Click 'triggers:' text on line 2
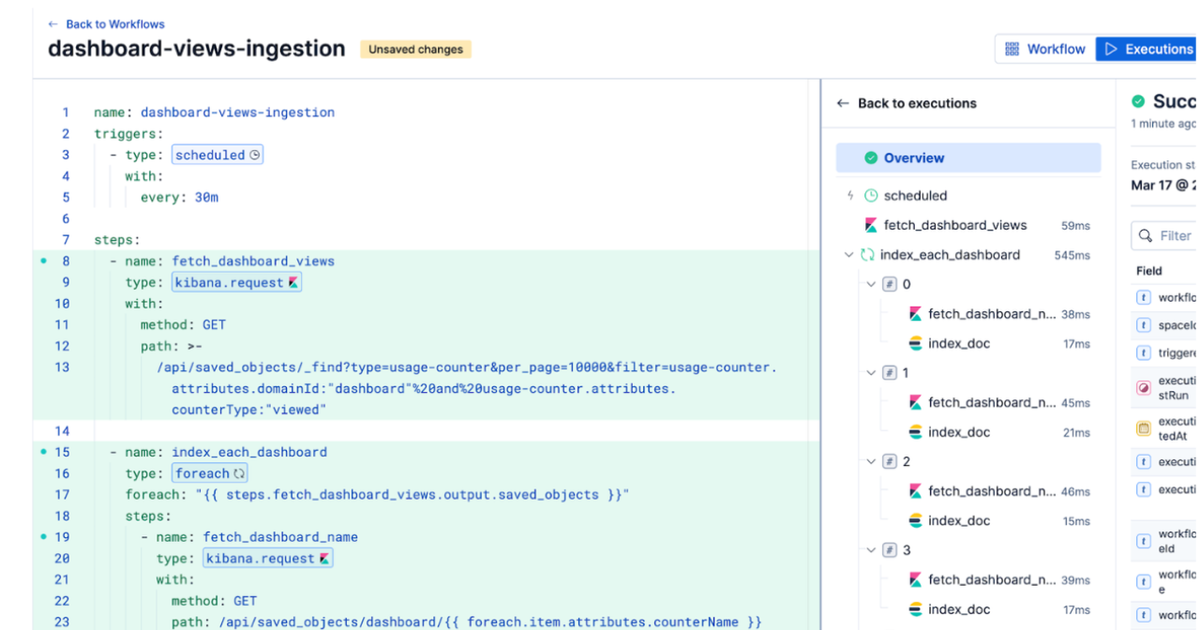 click(129, 134)
